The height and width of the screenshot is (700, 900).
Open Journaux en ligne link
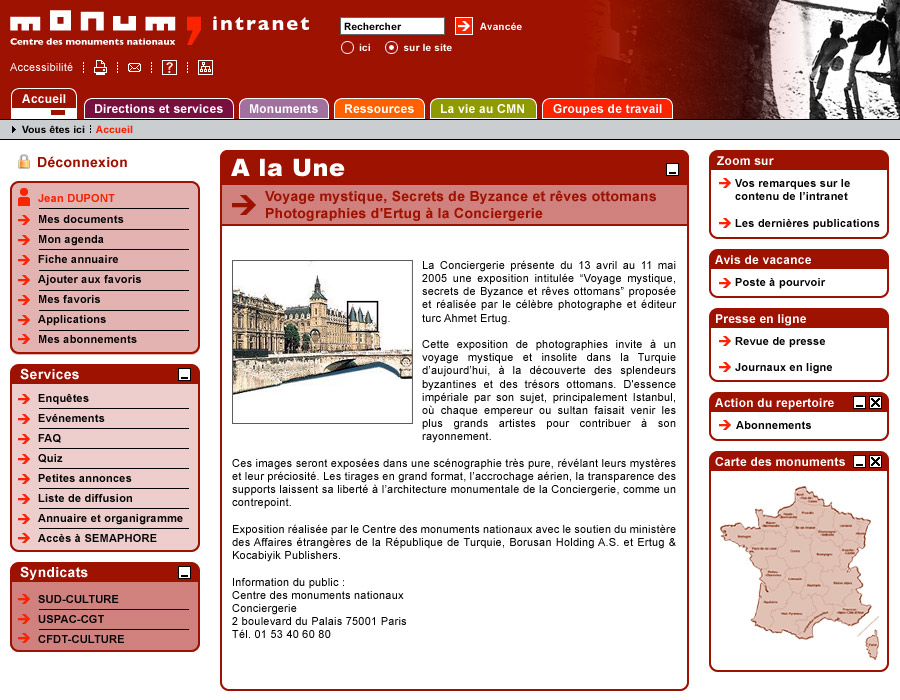pyautogui.click(x=783, y=367)
